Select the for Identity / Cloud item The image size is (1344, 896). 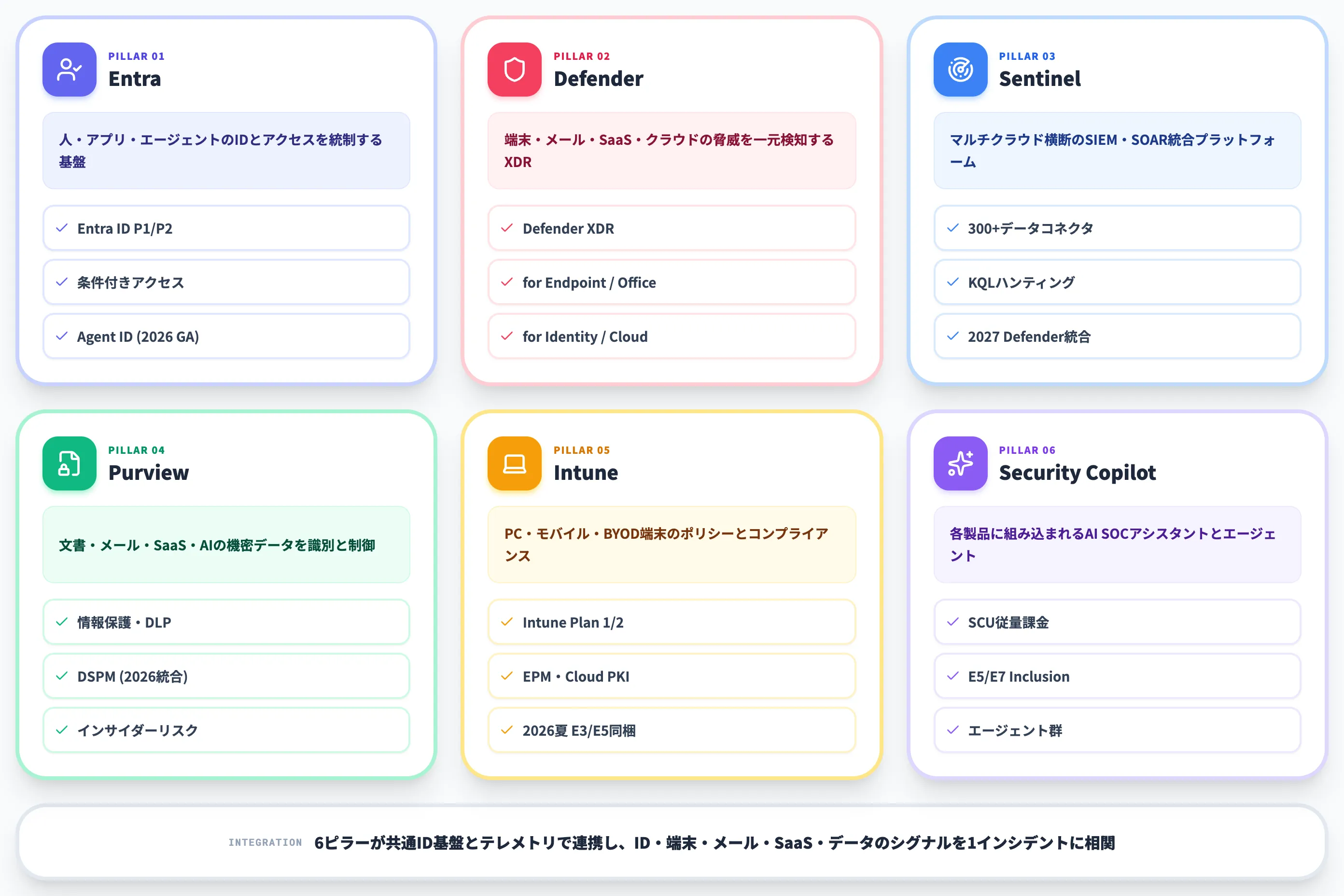point(672,336)
